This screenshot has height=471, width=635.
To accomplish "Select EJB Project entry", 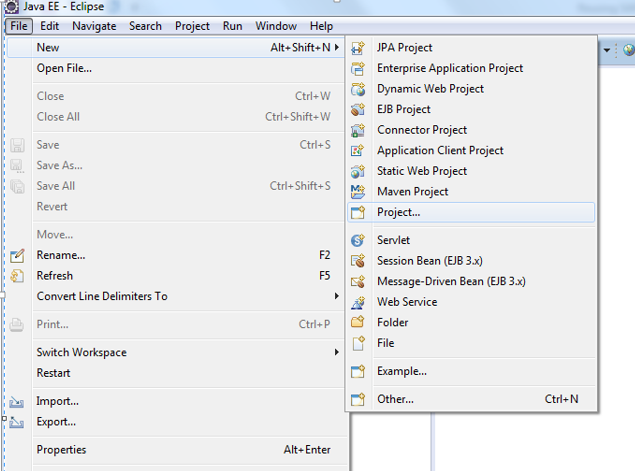I will (x=471, y=109).
